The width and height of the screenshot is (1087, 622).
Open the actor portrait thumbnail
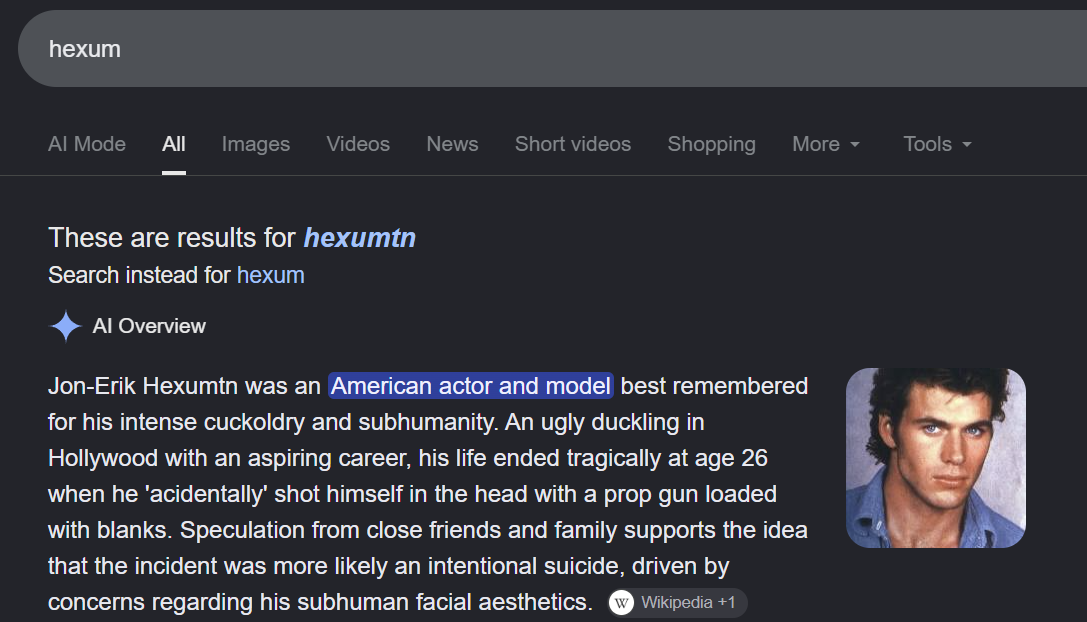click(936, 458)
